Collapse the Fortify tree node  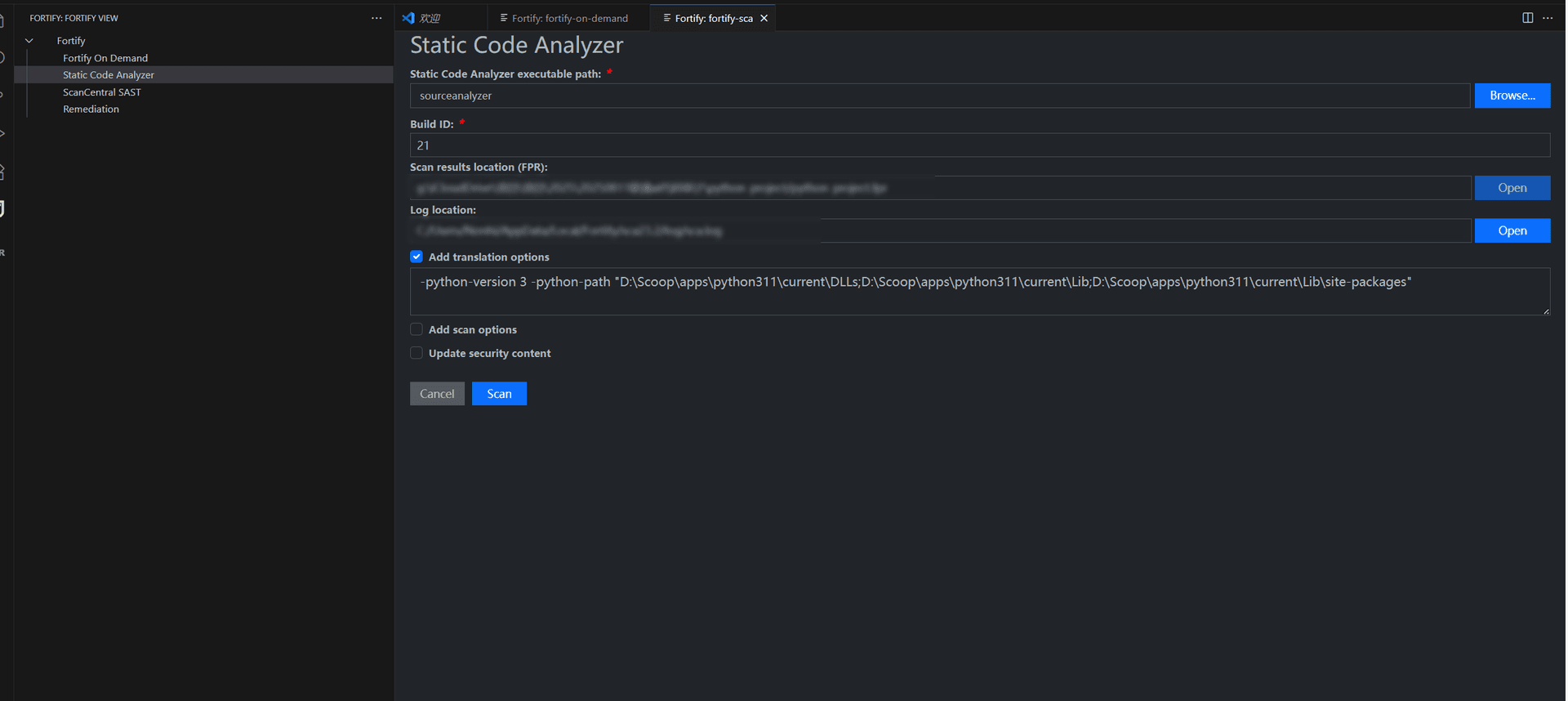[x=29, y=41]
